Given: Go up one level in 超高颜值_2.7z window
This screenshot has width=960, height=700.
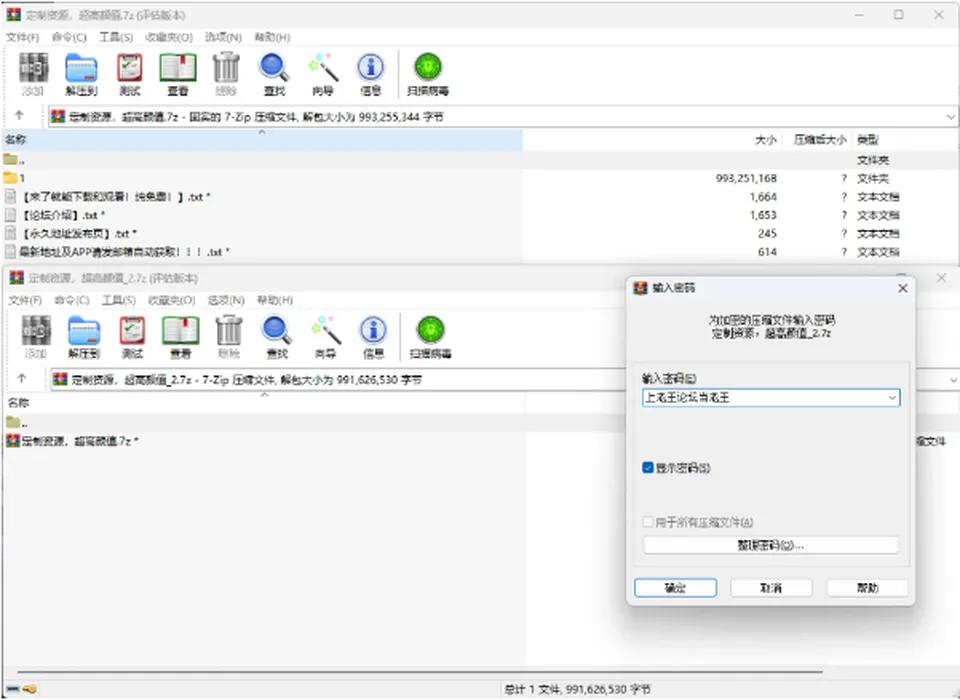Looking at the screenshot, I should pos(21,378).
